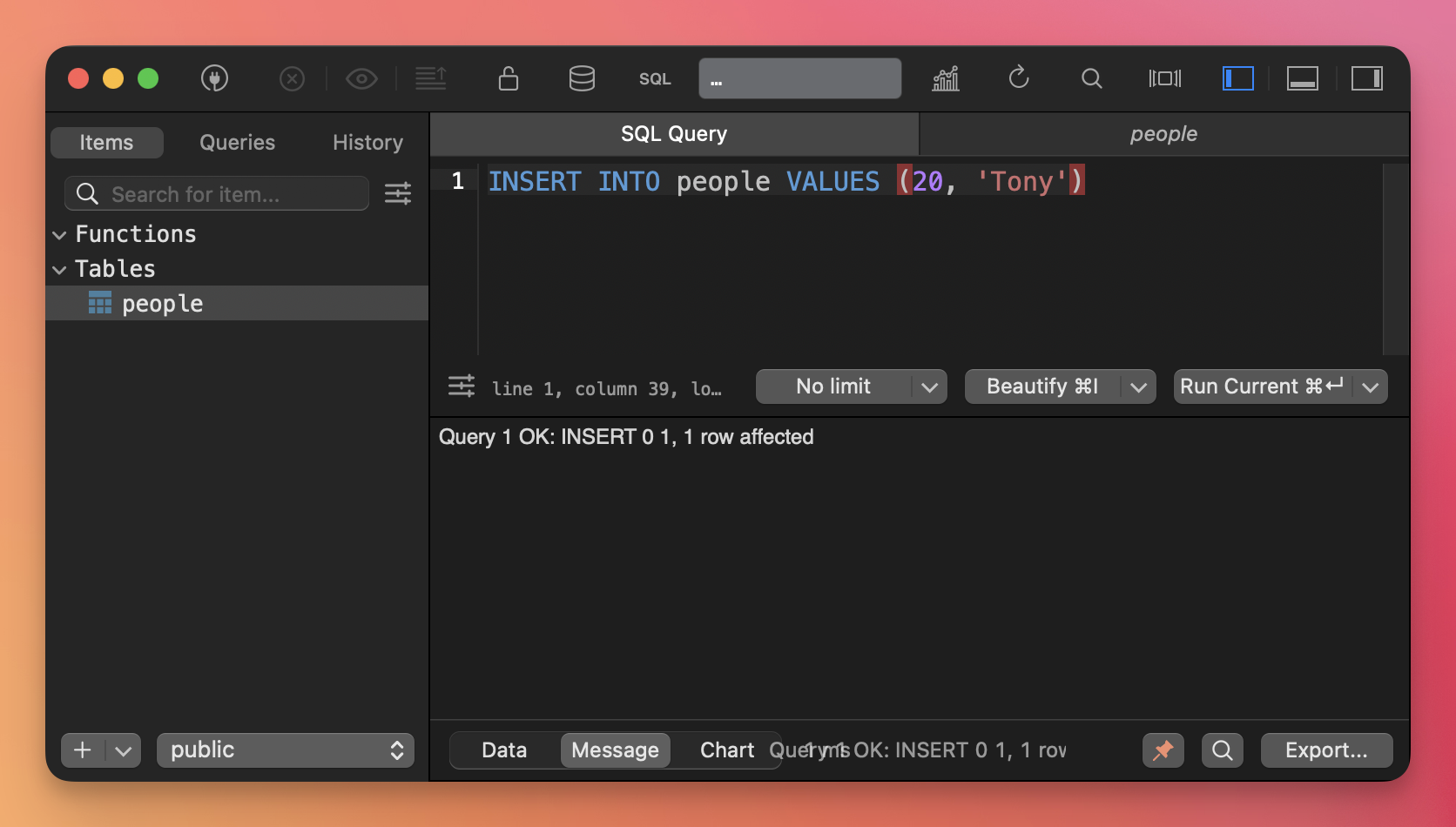
Task: Pin the query result with pin icon
Action: [x=1163, y=750]
